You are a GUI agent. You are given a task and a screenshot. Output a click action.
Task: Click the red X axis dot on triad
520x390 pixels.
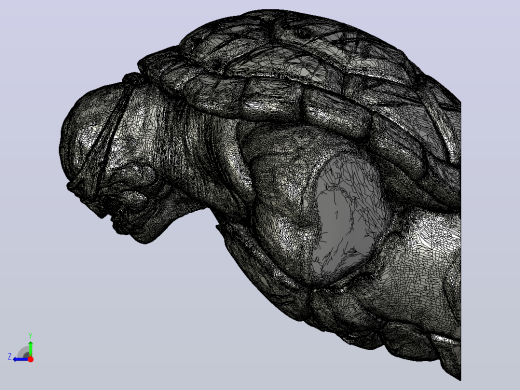(31, 359)
